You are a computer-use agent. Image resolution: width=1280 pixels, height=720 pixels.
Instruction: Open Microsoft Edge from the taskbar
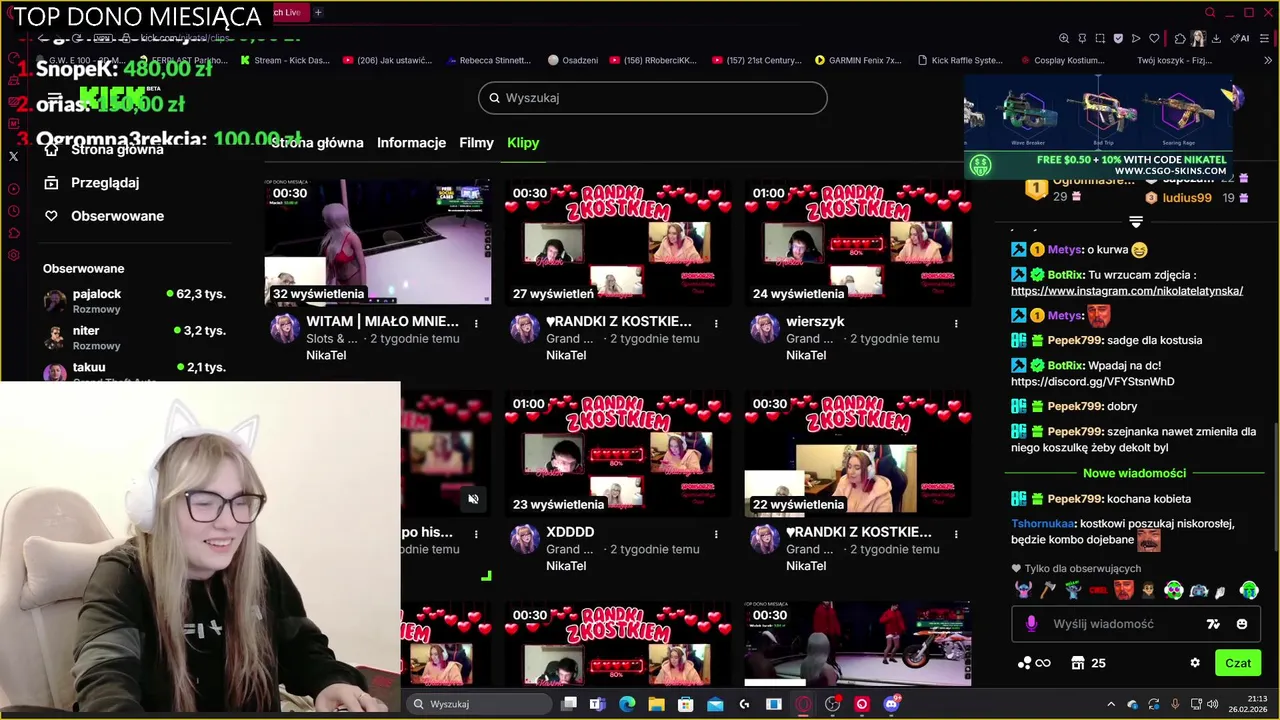pos(627,704)
